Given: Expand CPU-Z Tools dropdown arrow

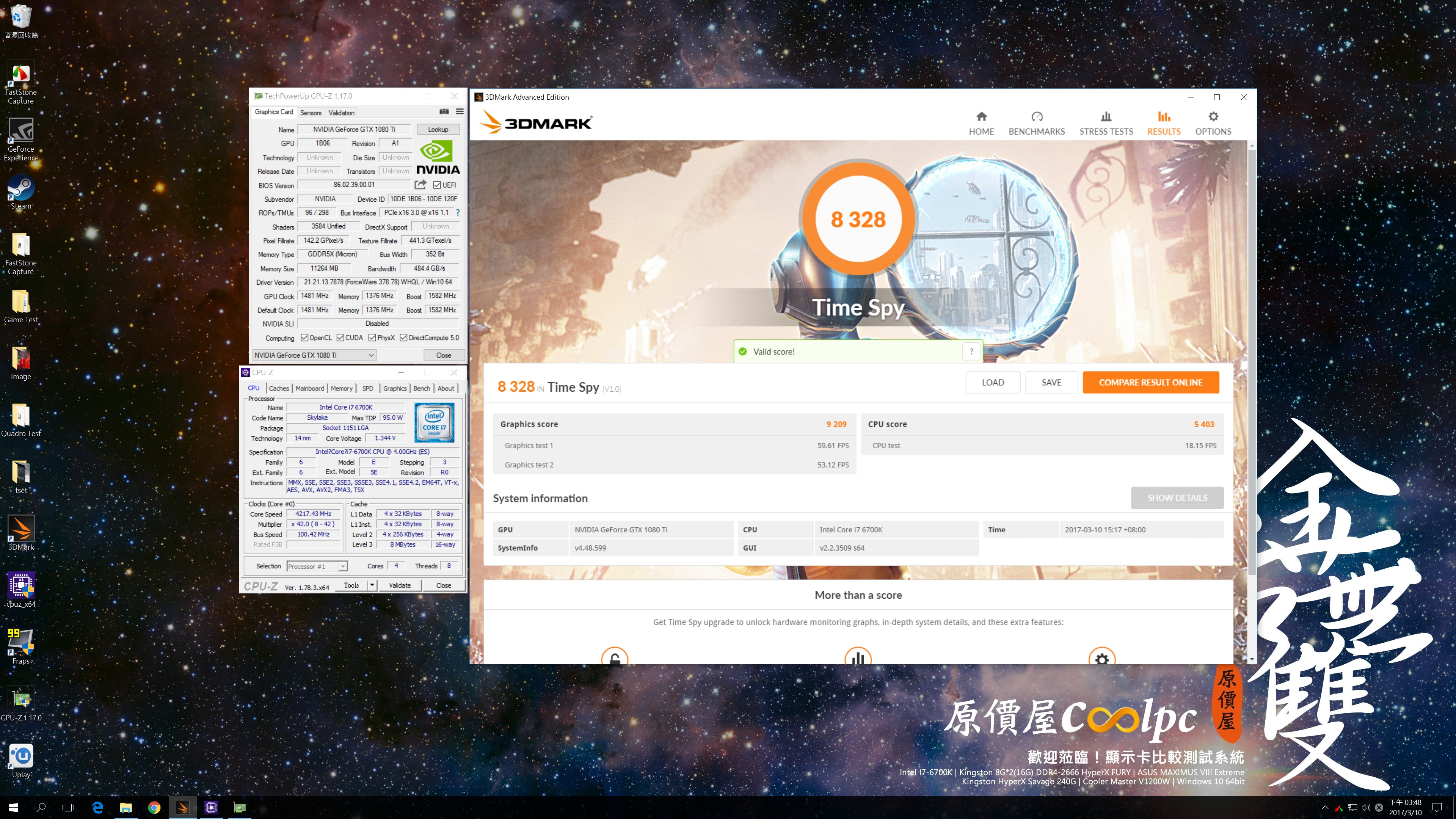Looking at the screenshot, I should pos(372,585).
